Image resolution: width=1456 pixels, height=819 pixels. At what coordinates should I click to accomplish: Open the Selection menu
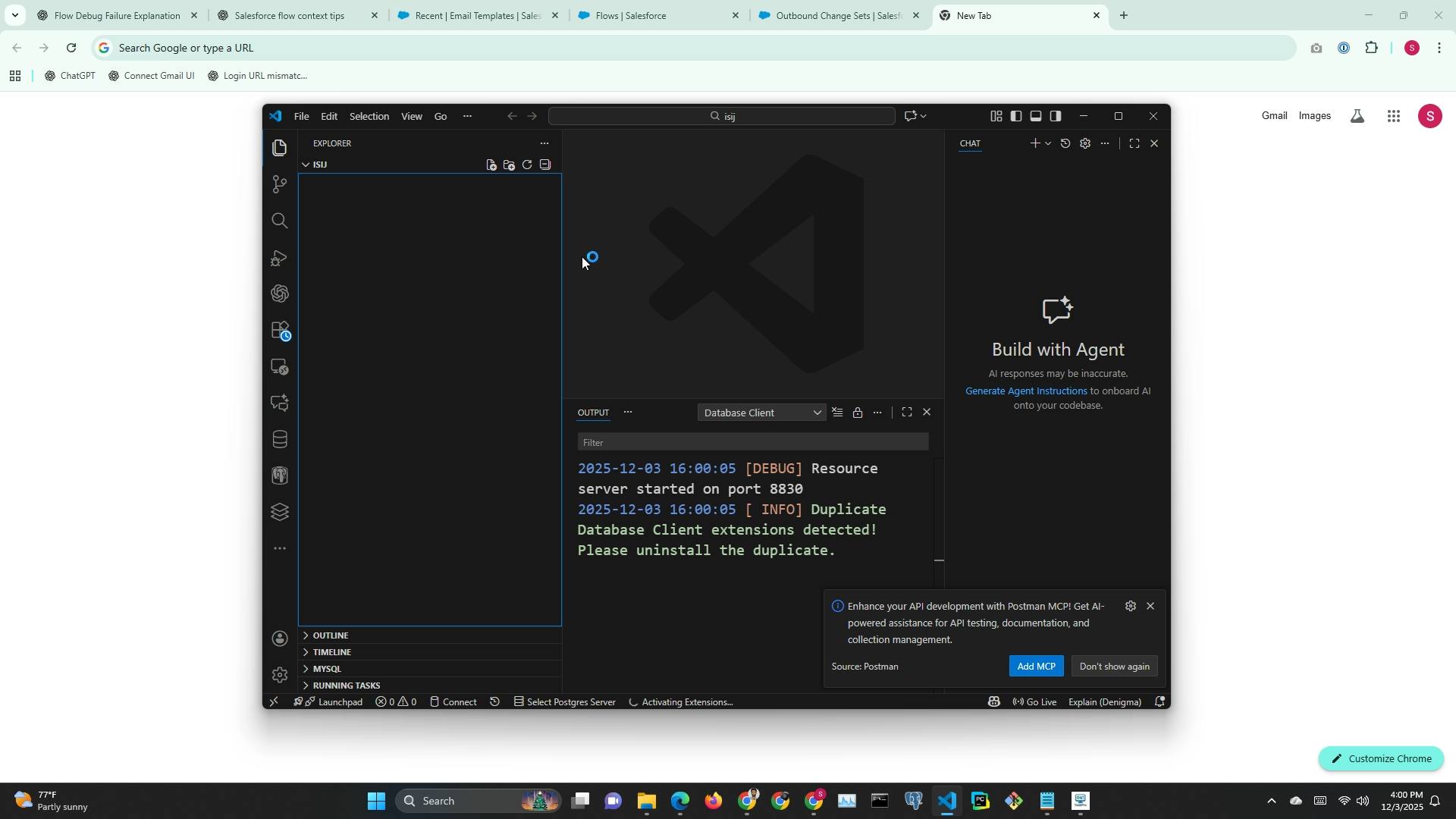[369, 116]
